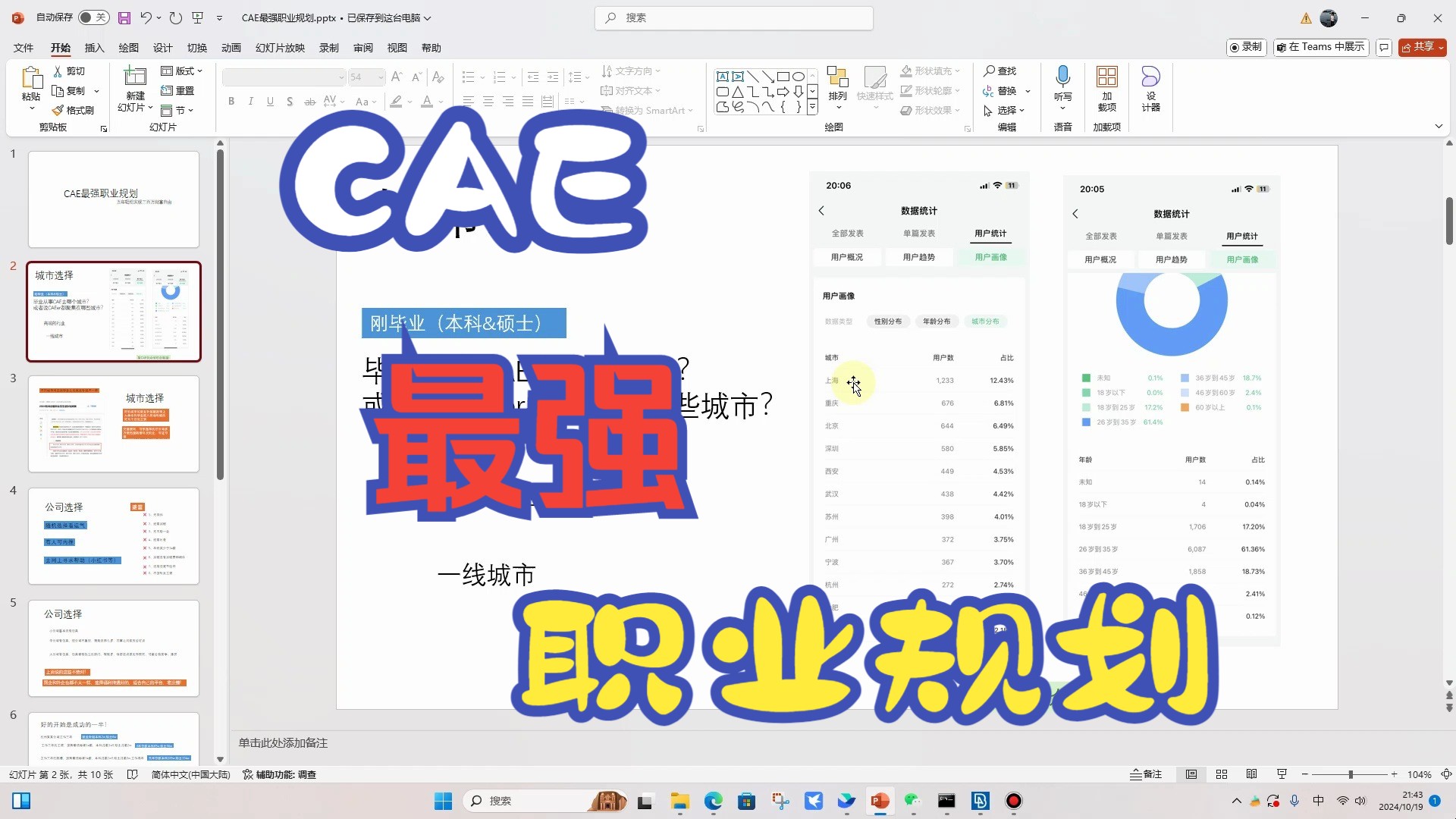Click the taskbar search box
The image size is (1456, 819).
pos(545,801)
